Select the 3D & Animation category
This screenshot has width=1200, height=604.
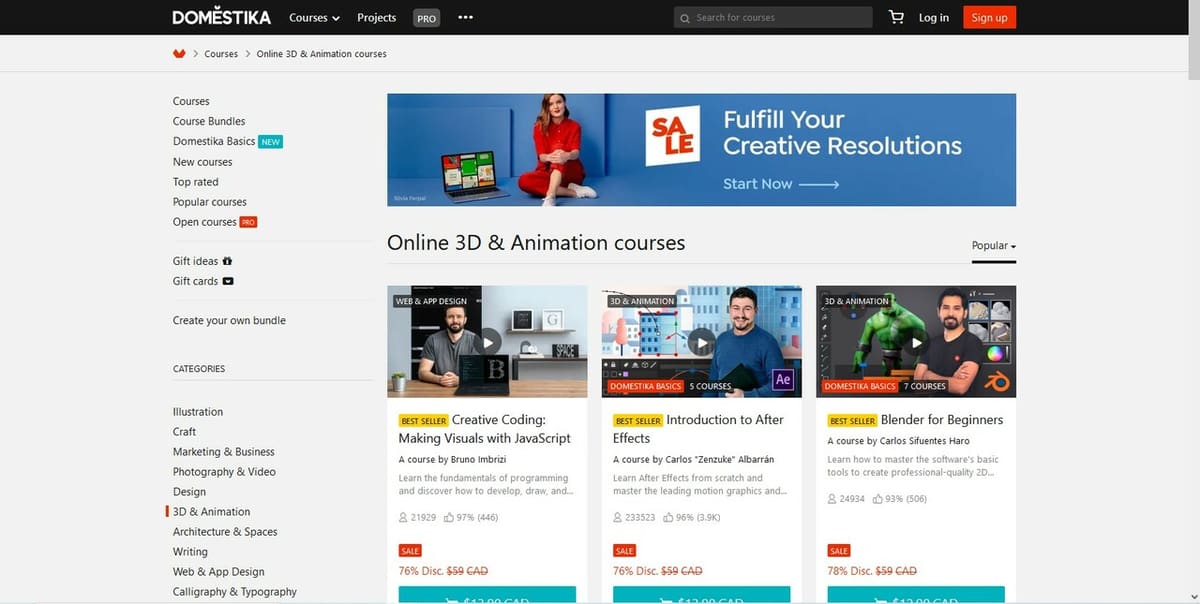[211, 512]
